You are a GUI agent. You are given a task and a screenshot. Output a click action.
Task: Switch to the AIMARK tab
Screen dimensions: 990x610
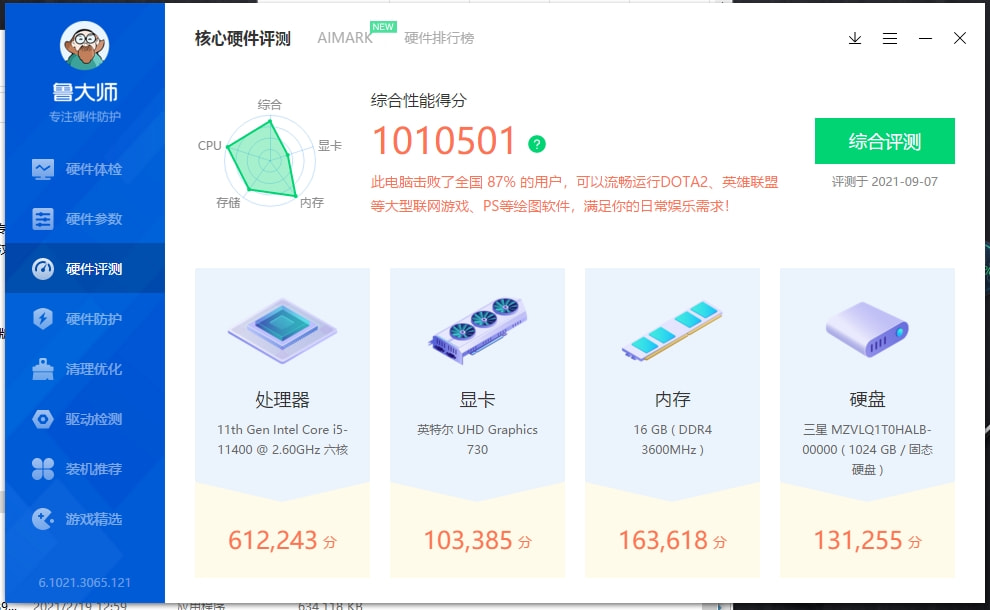point(344,38)
